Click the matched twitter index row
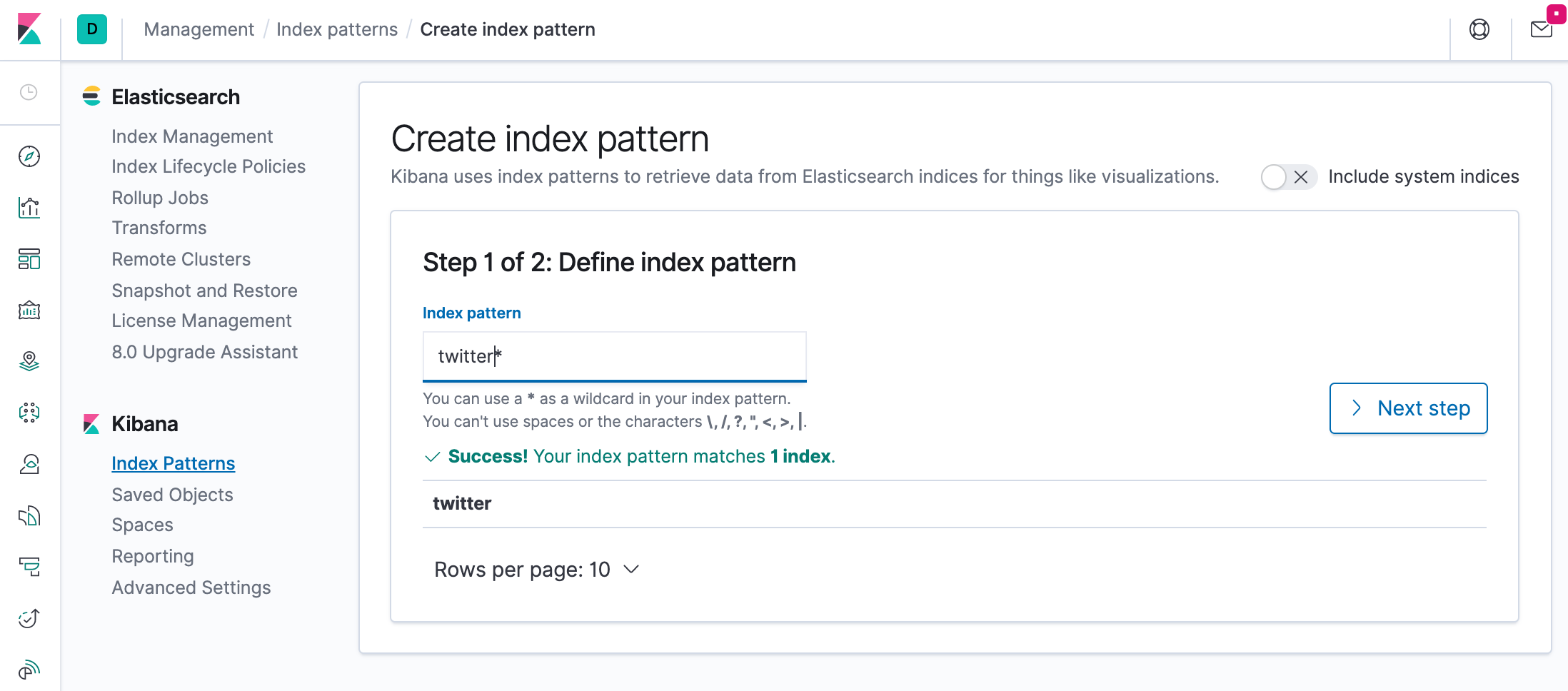This screenshot has width=1568, height=691. pos(954,504)
